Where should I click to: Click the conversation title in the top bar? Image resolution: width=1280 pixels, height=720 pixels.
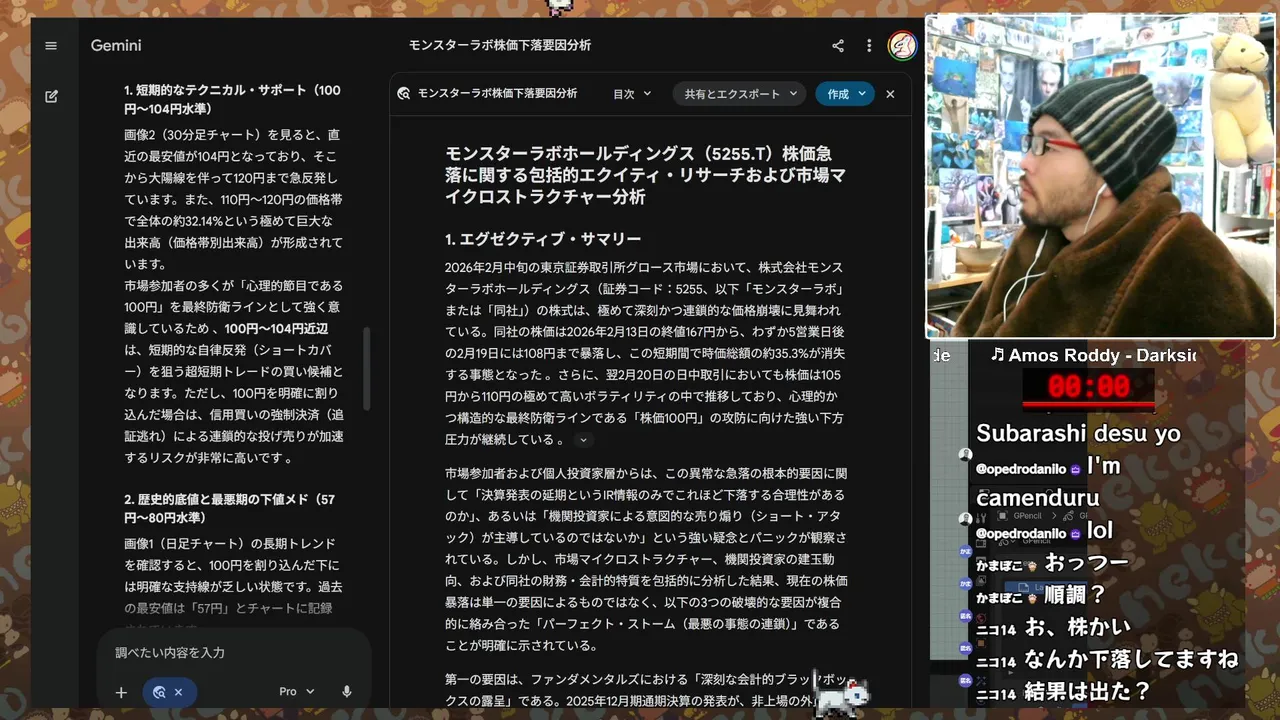499,46
